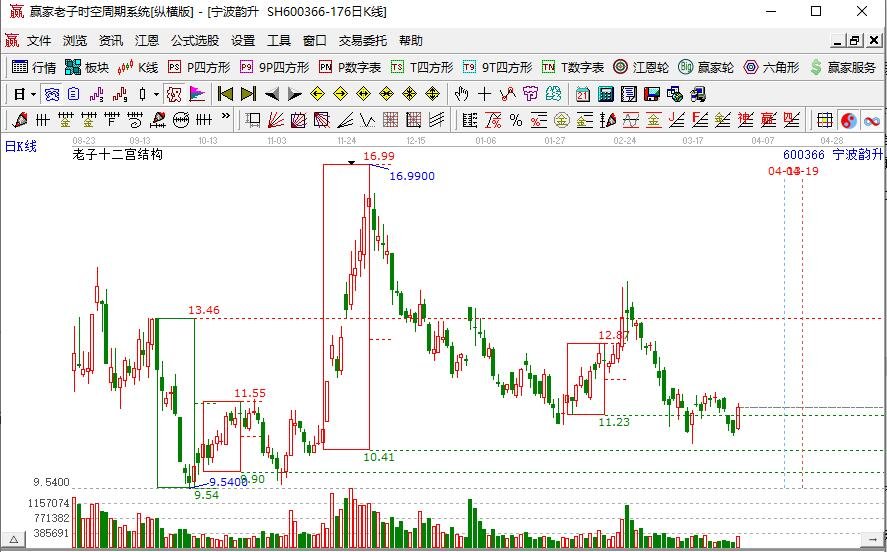Select the percent sign tool
Viewport: 887px width, 552px height.
[516, 120]
